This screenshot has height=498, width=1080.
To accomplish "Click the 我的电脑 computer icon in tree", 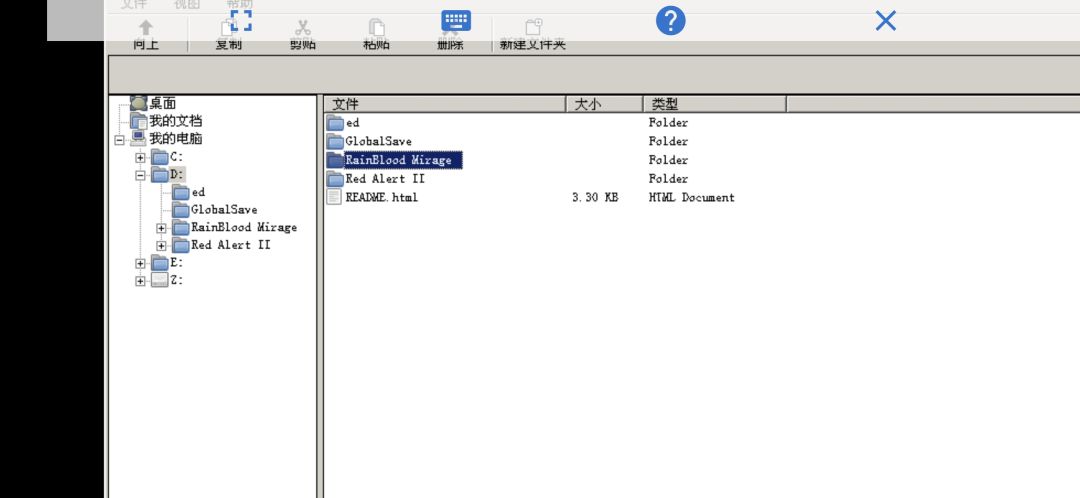I will pyautogui.click(x=138, y=138).
